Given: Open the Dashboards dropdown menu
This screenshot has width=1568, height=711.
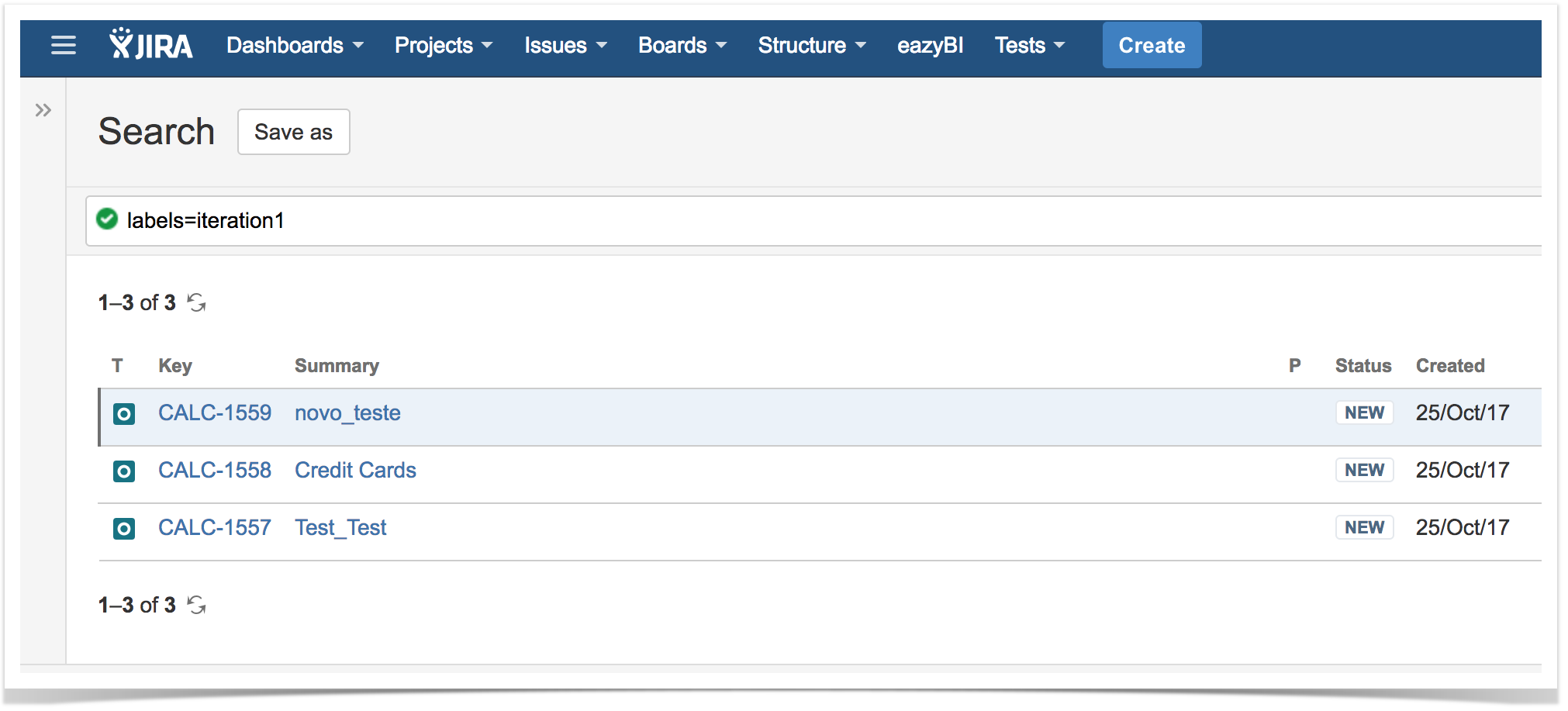Looking at the screenshot, I should [295, 46].
